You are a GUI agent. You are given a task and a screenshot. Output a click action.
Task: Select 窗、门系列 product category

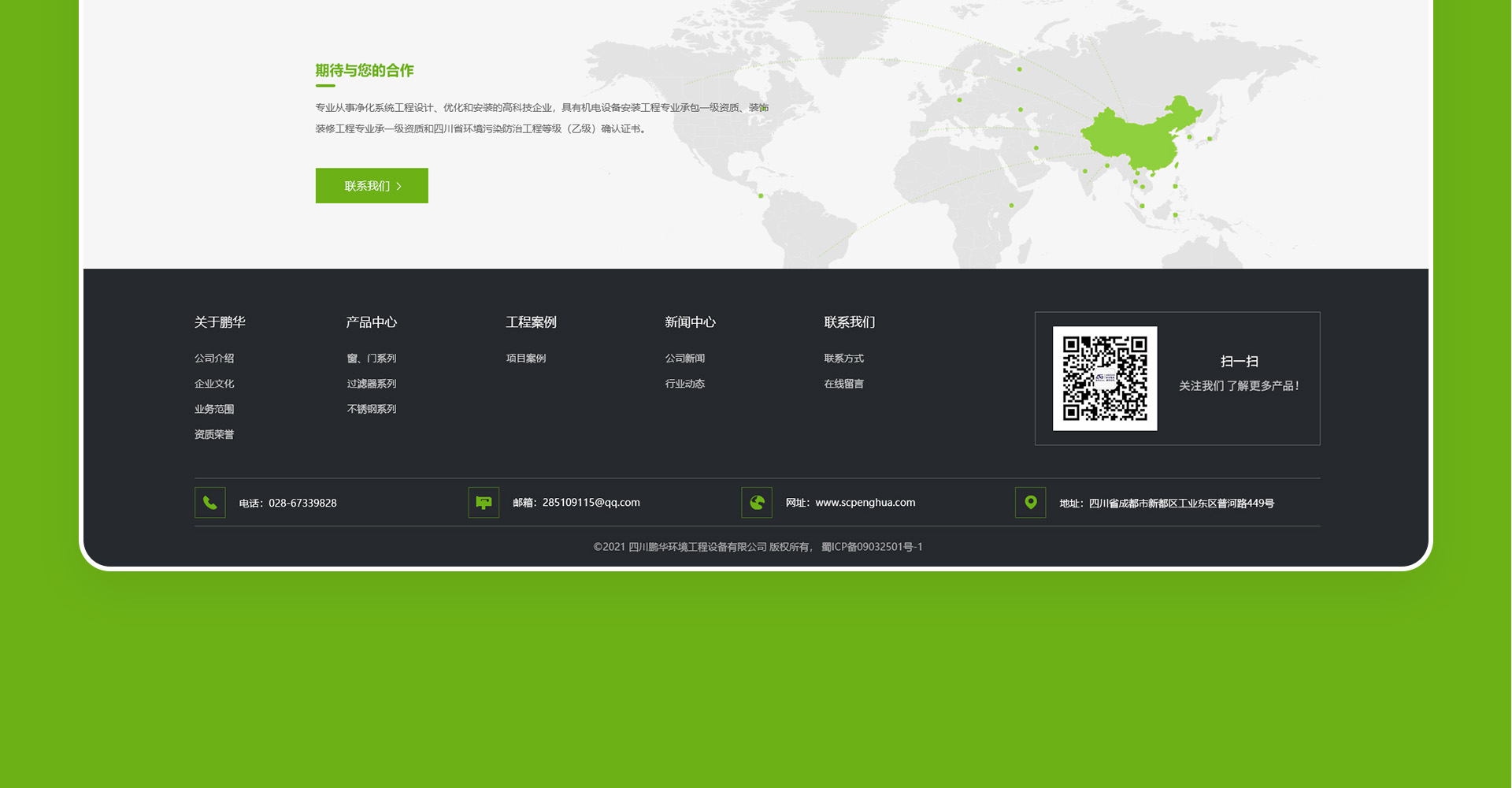coord(372,359)
